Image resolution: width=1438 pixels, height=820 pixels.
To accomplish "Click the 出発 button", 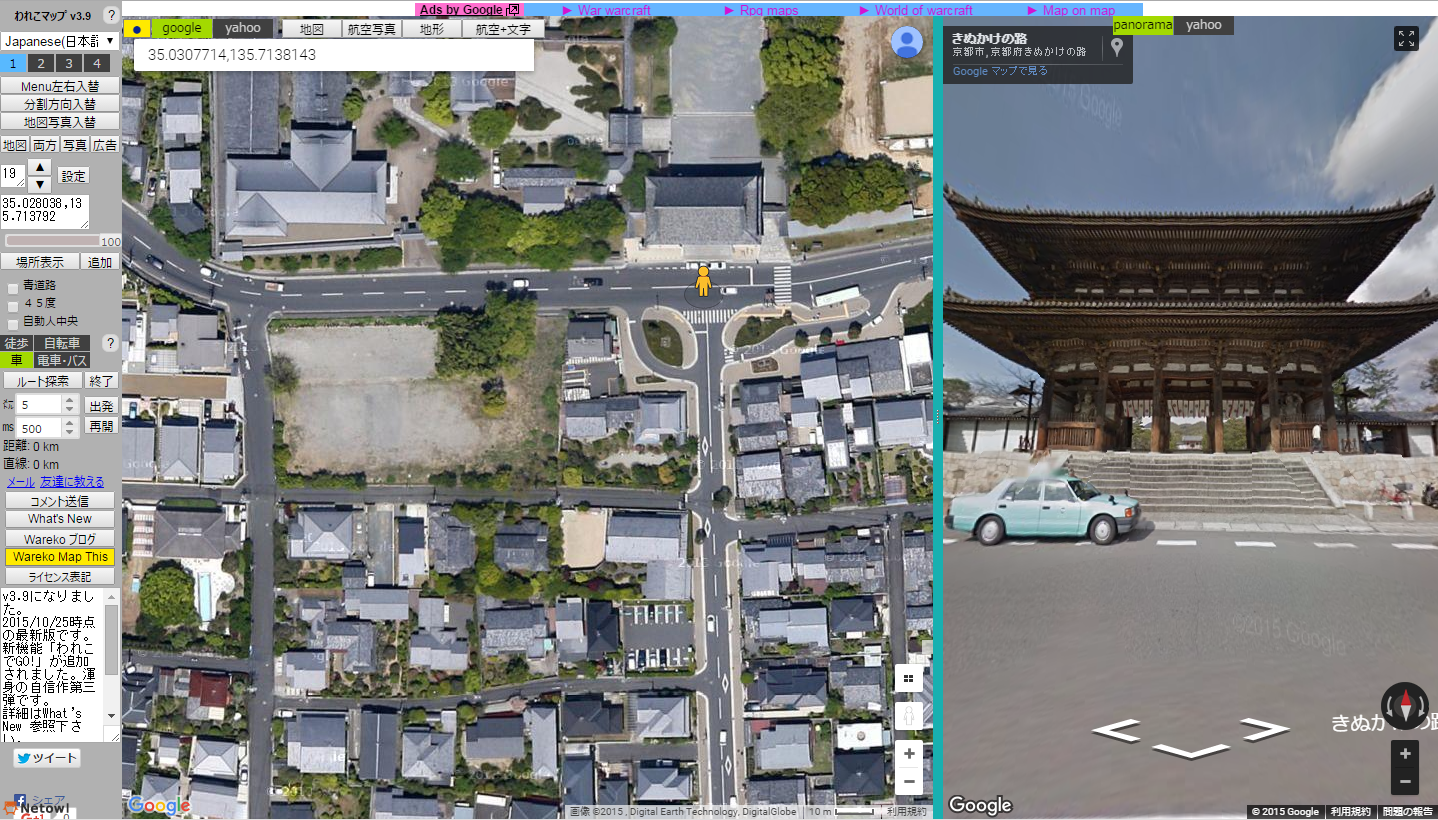I will tap(101, 406).
